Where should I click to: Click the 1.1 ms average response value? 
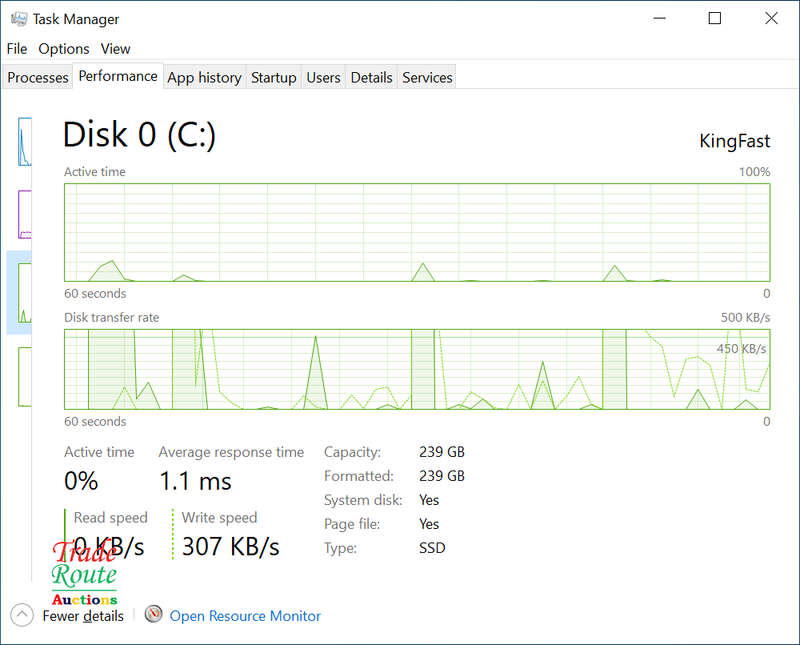[195, 481]
